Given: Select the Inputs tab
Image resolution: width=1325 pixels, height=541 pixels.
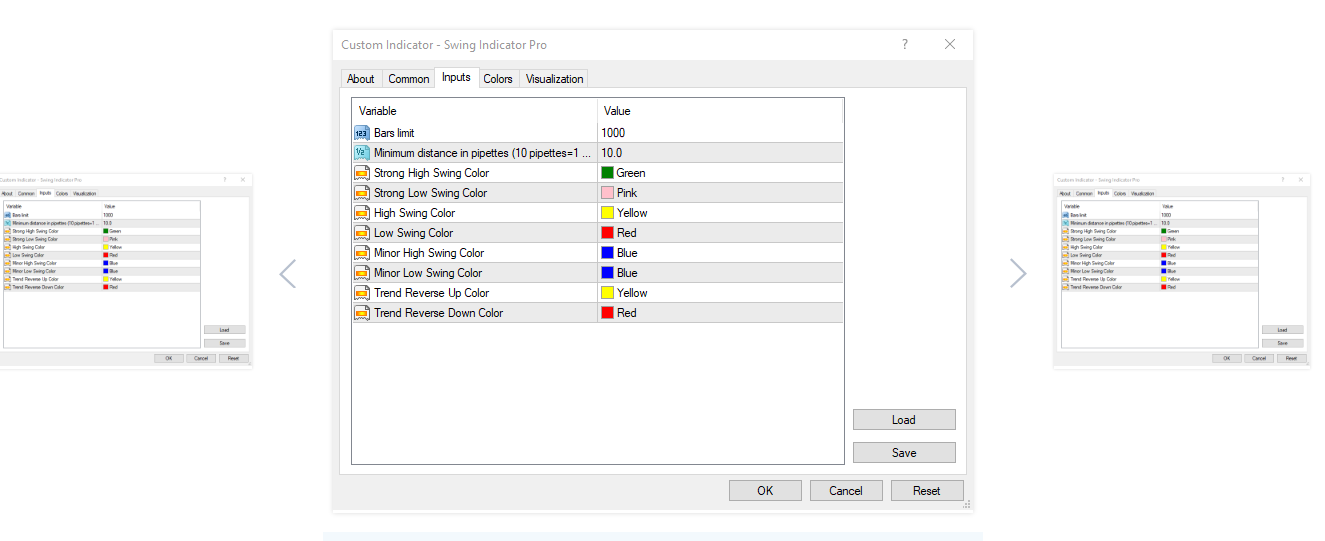Looking at the screenshot, I should tap(456, 77).
